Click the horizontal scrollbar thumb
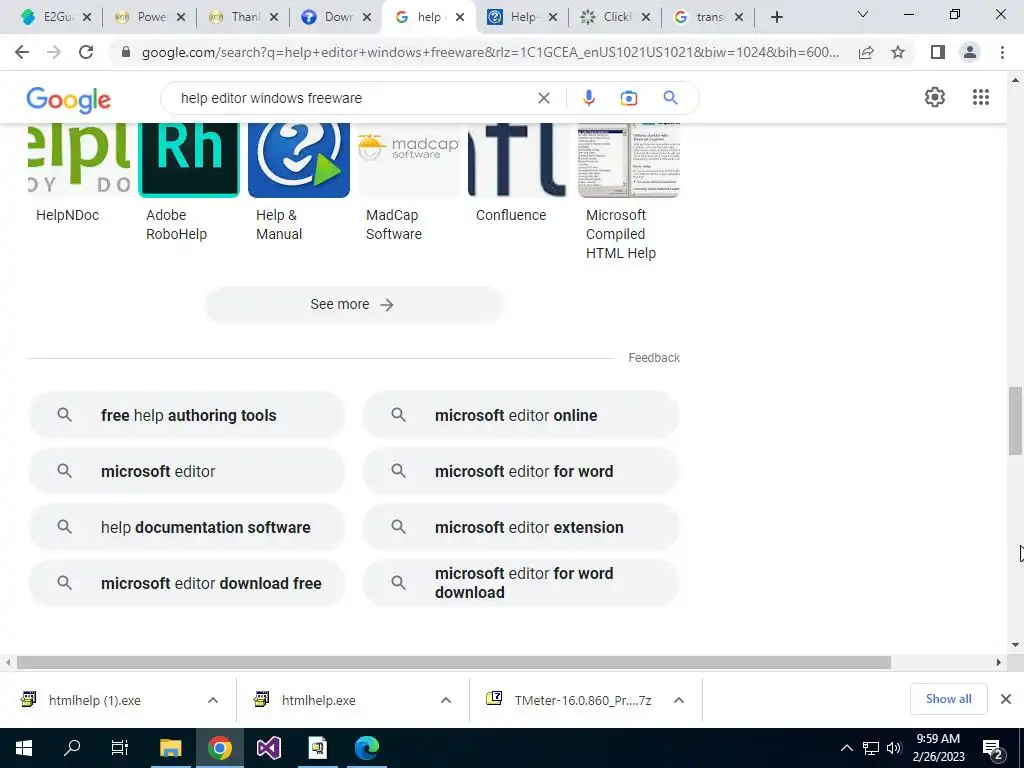The width and height of the screenshot is (1024, 768). pyautogui.click(x=454, y=663)
